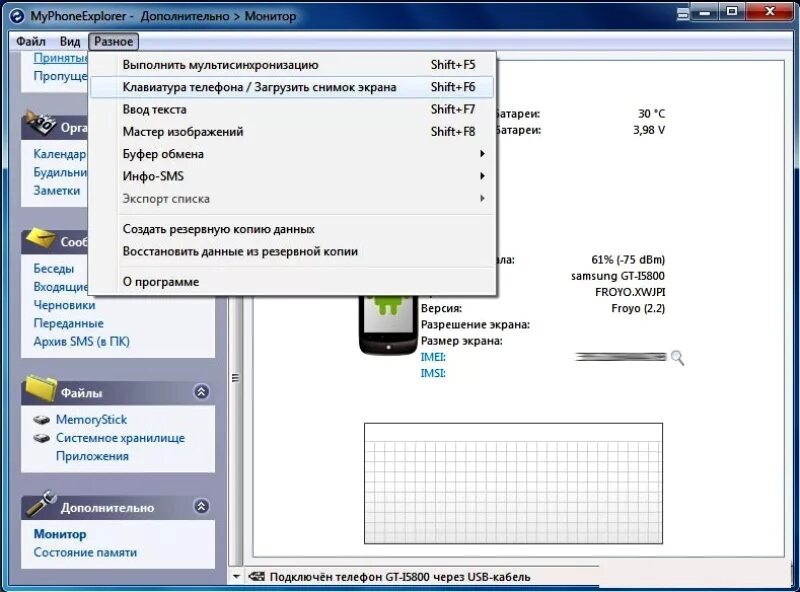This screenshot has width=800, height=592.
Task: Click the 30 °C battery temperature value
Action: pos(652,114)
